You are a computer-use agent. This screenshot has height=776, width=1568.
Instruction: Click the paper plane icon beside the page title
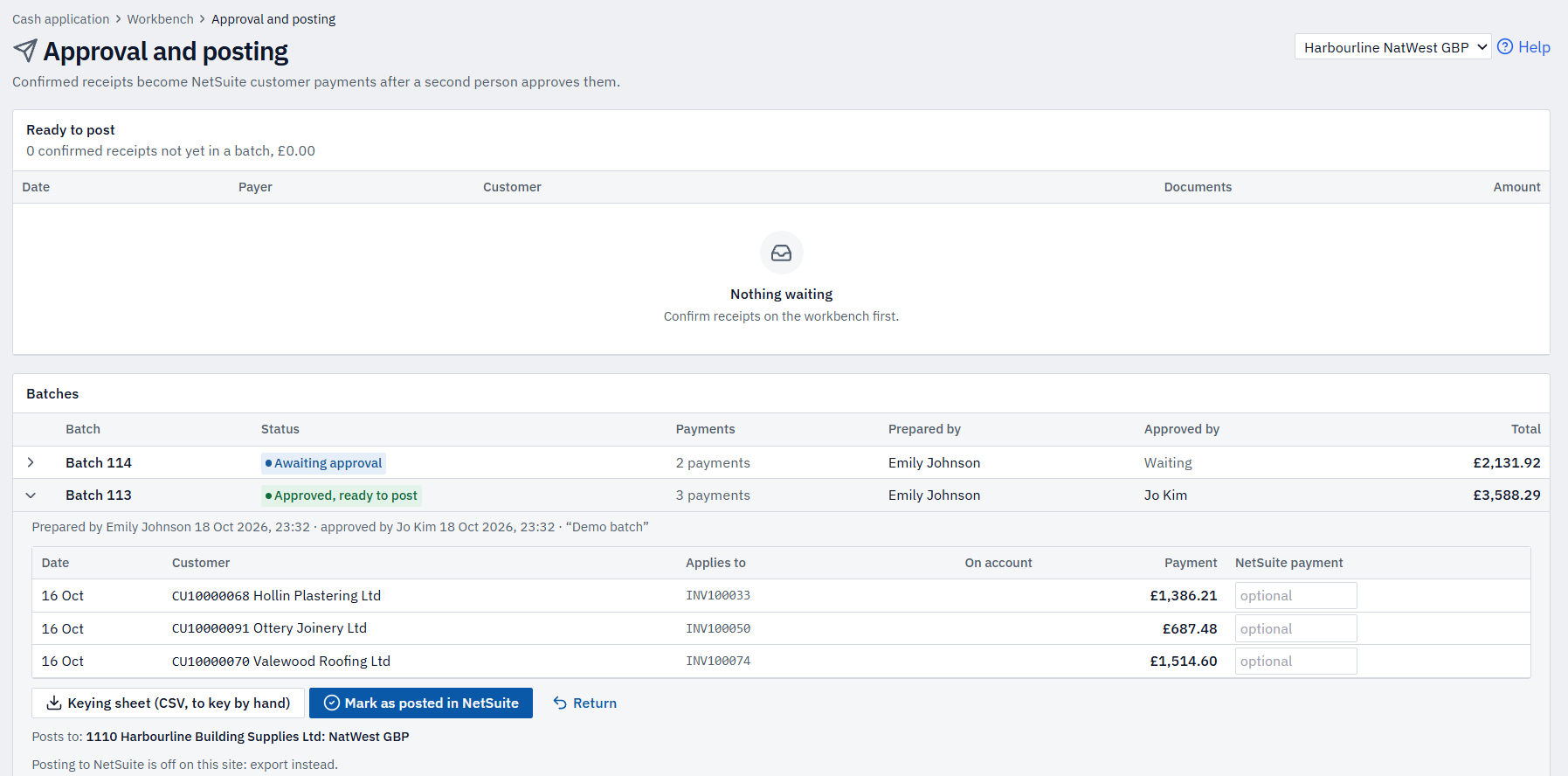[x=25, y=51]
